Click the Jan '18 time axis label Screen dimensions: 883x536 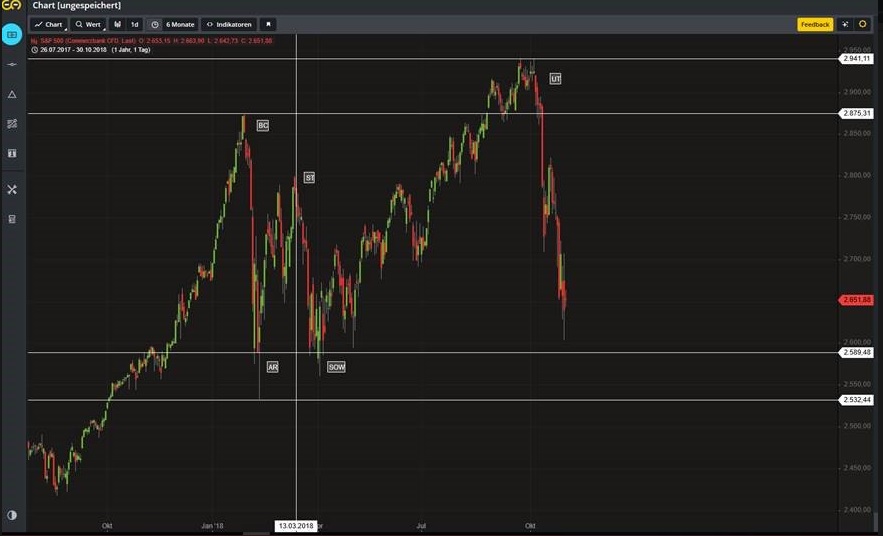coord(212,526)
